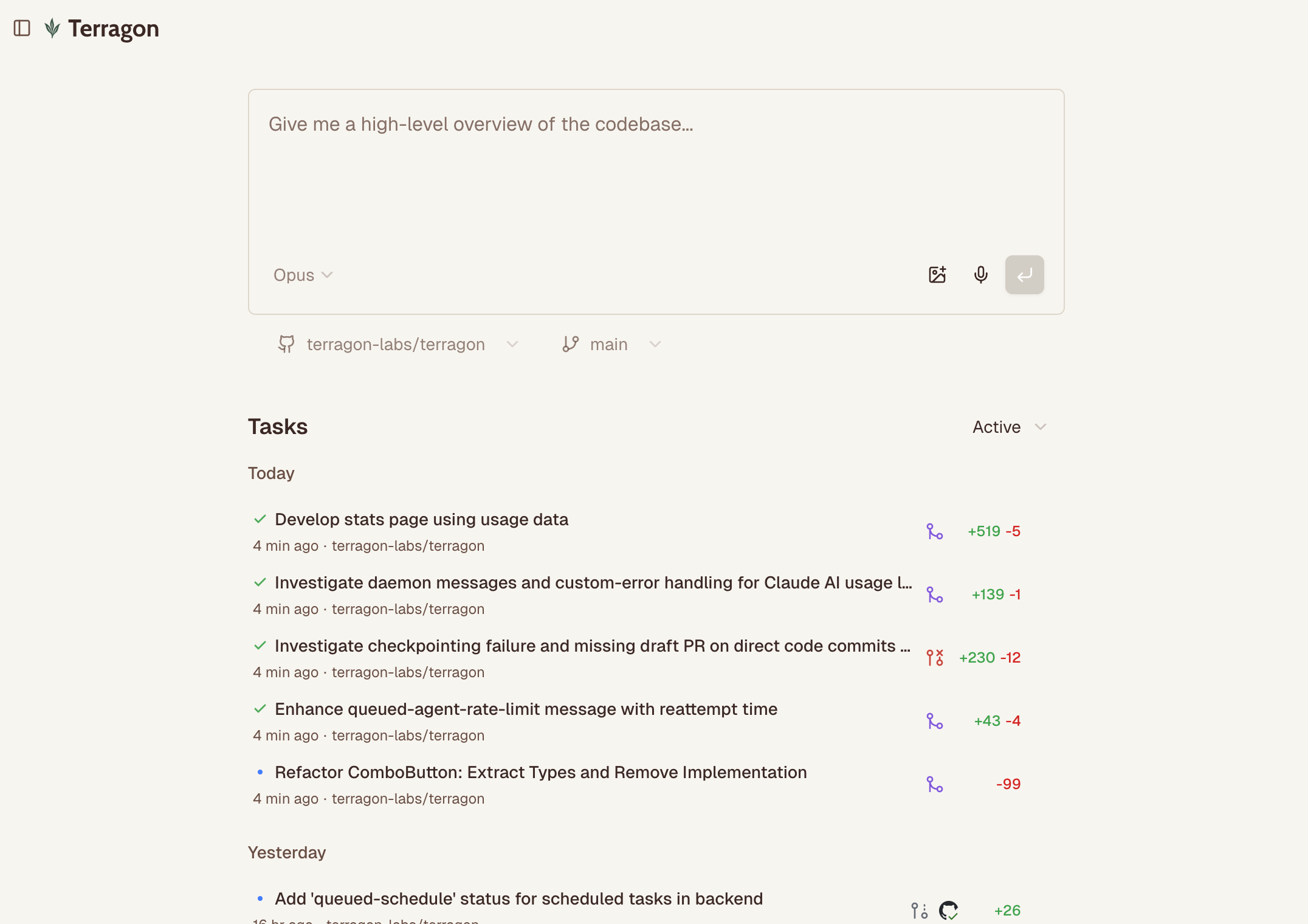Open the image attachment picker in prompt box

[937, 275]
